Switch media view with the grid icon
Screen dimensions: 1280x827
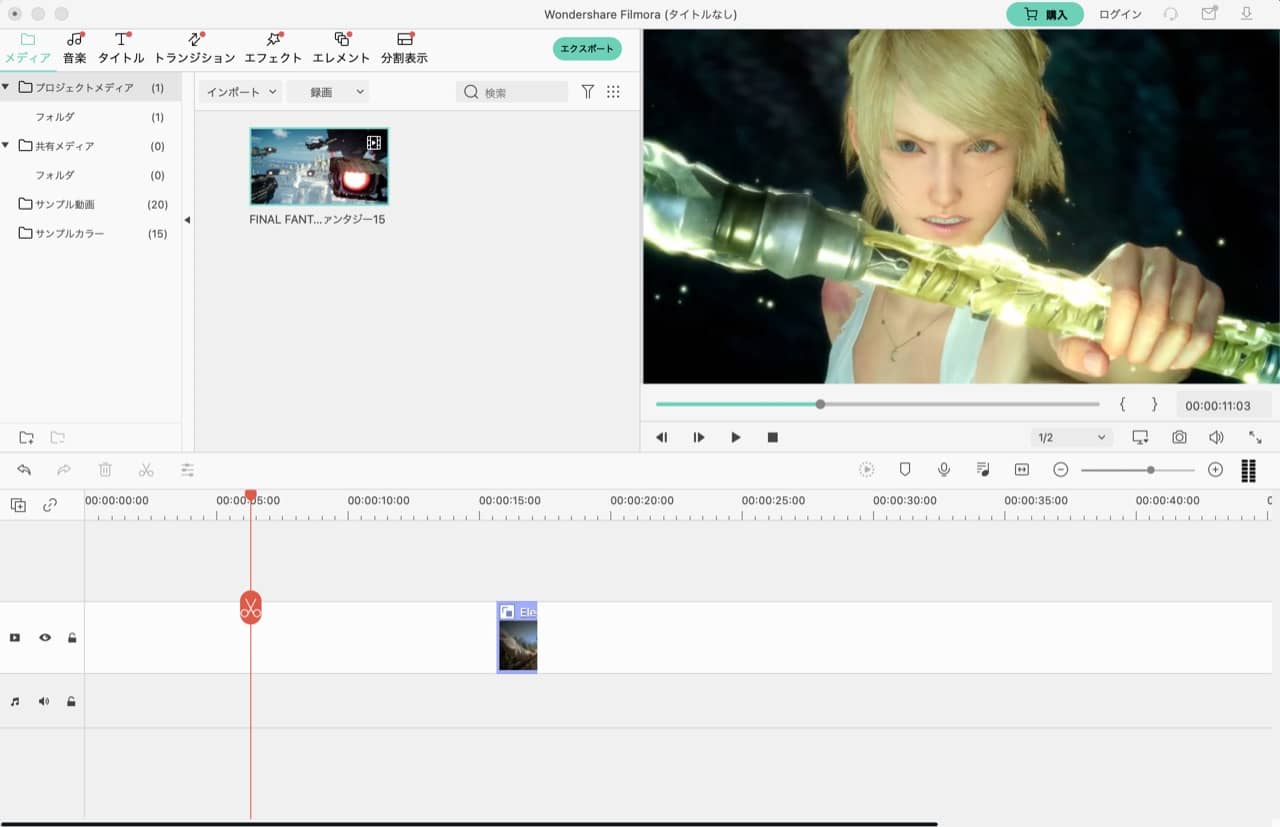pos(613,92)
